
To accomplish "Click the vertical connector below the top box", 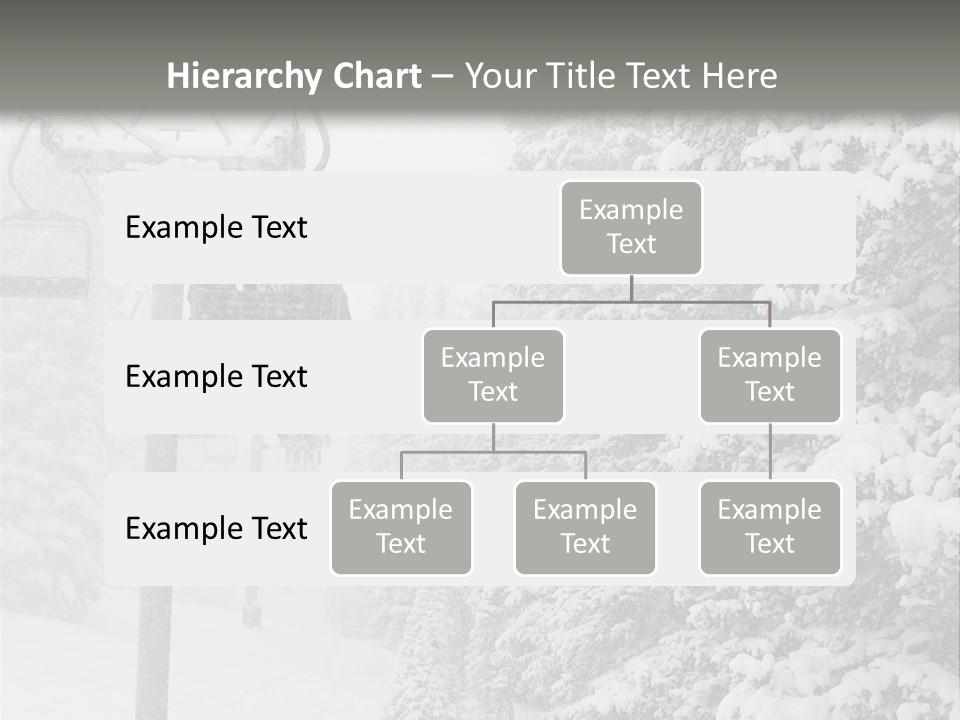I will (631, 288).
